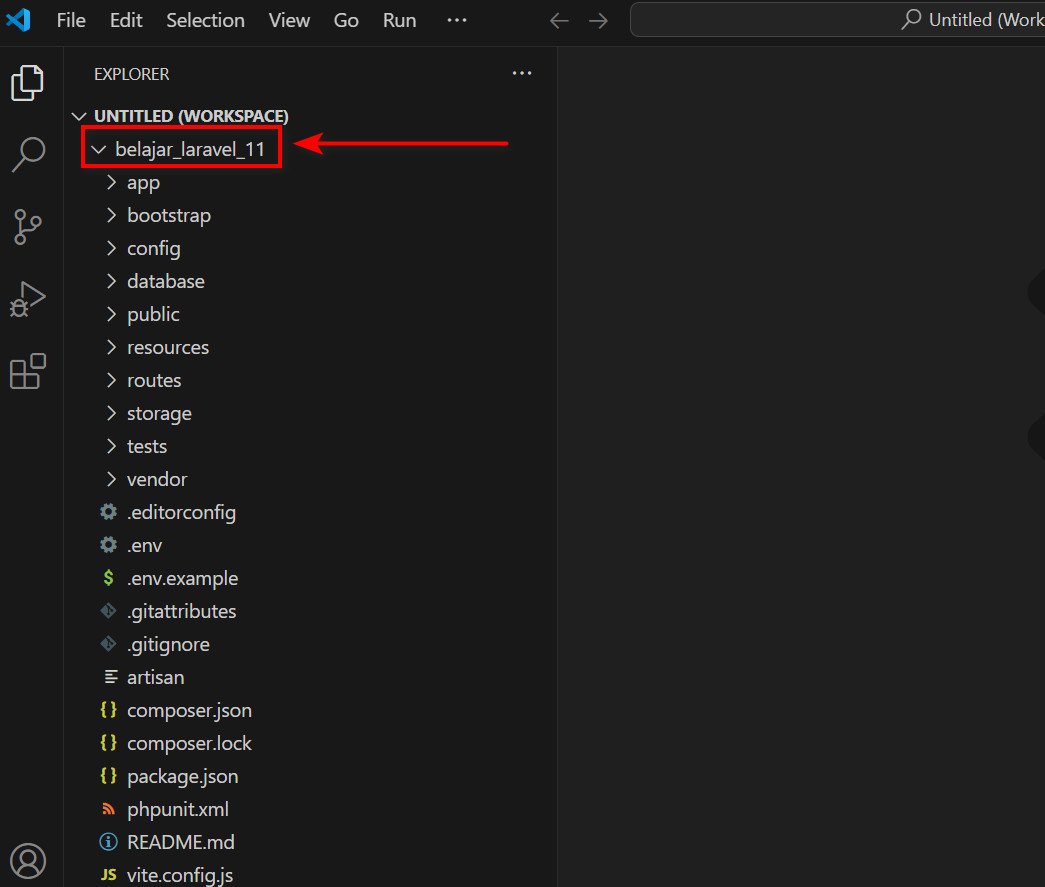1045x887 pixels.
Task: Open the README.md file
Action: (181, 842)
